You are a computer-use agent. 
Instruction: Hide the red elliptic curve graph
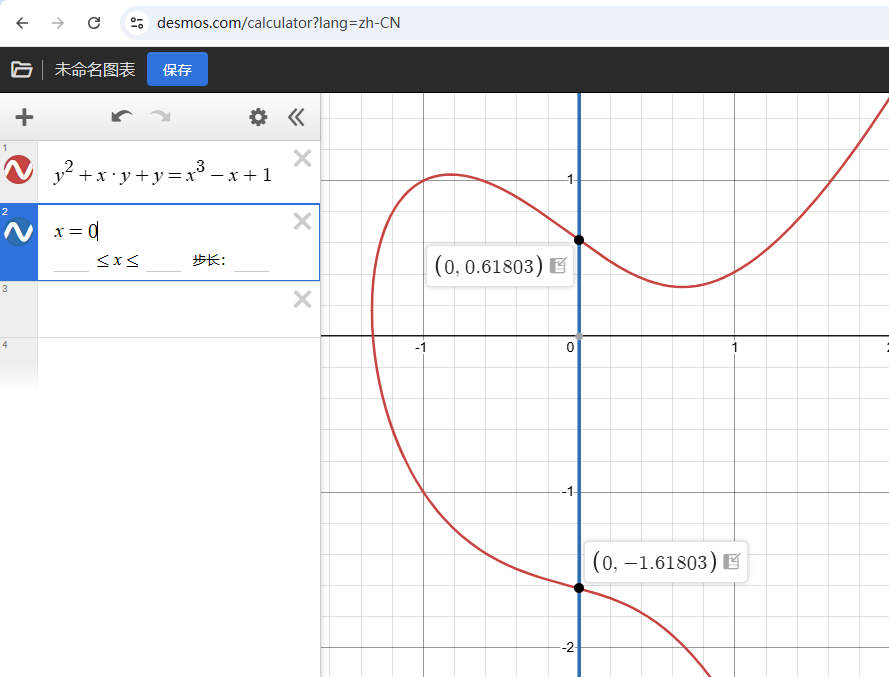18,170
